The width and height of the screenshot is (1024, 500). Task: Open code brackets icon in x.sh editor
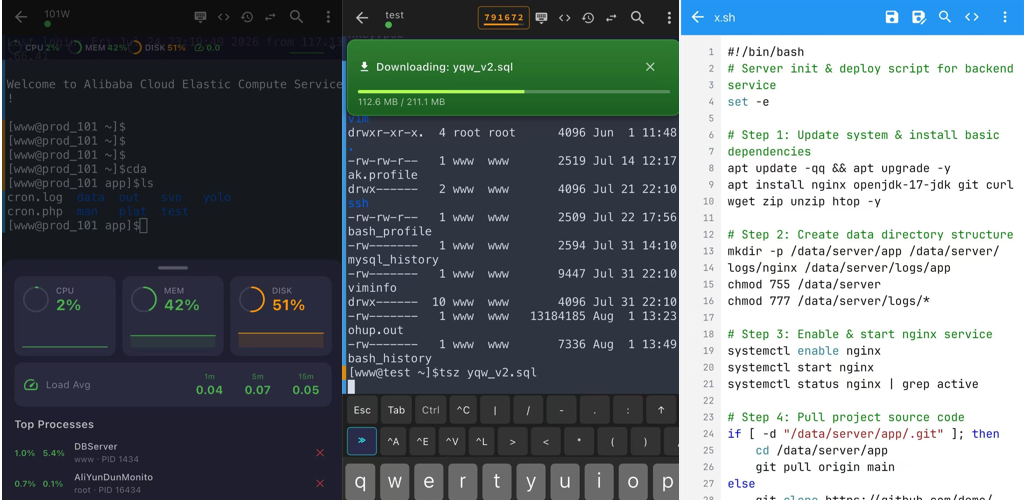coord(972,18)
